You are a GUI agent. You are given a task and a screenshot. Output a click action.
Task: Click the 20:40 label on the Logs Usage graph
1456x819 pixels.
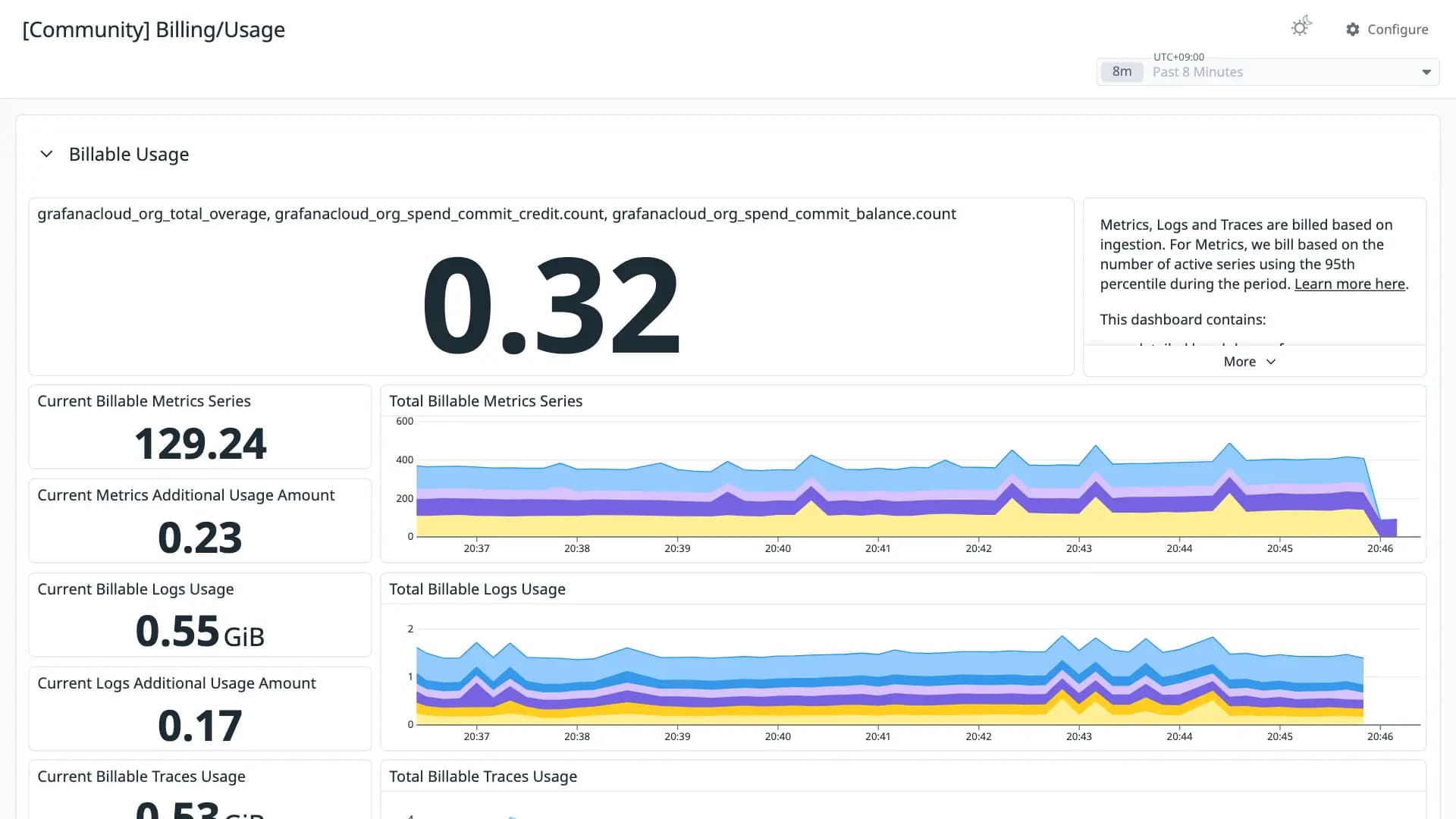777,736
